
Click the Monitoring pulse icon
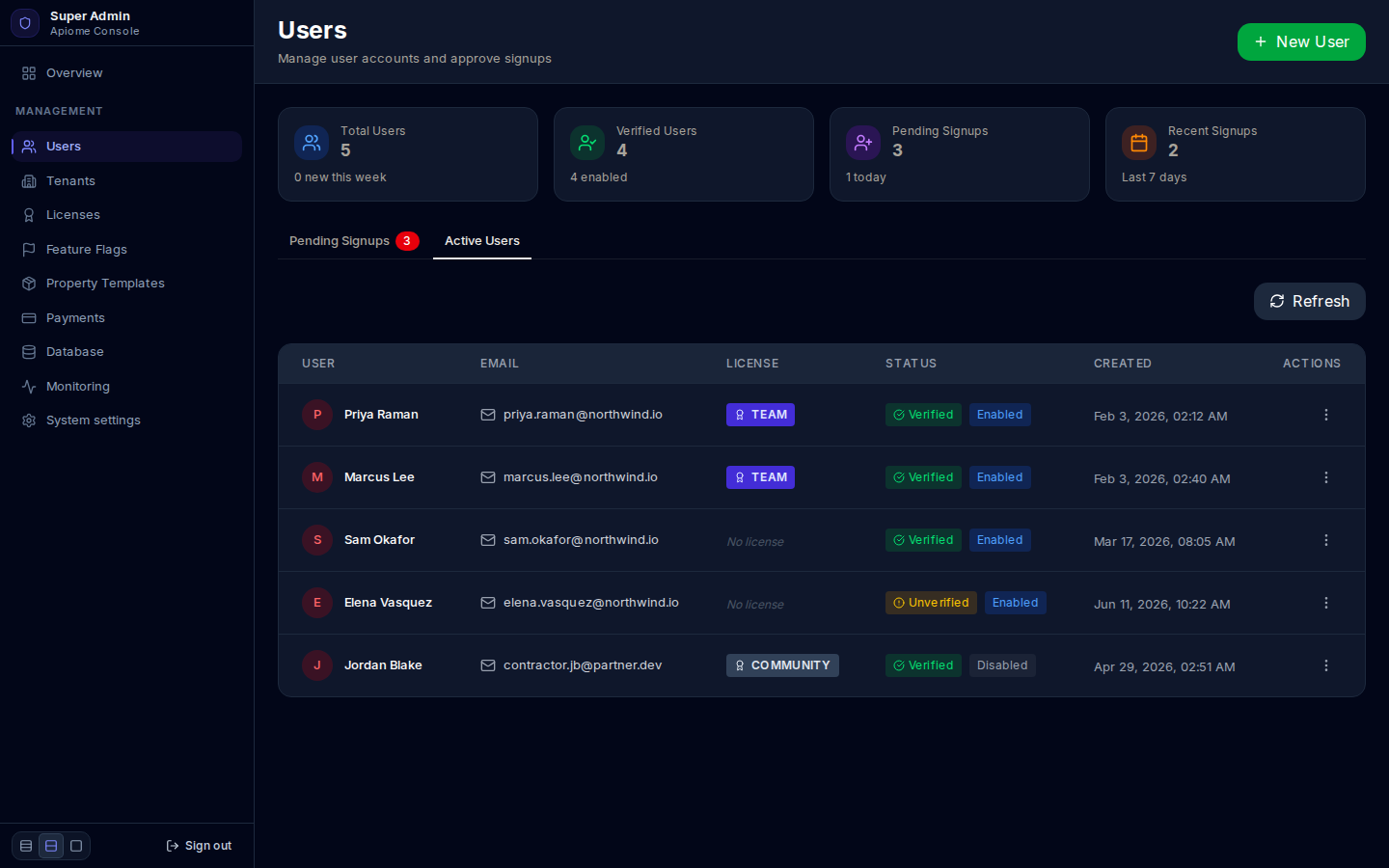[x=29, y=387]
